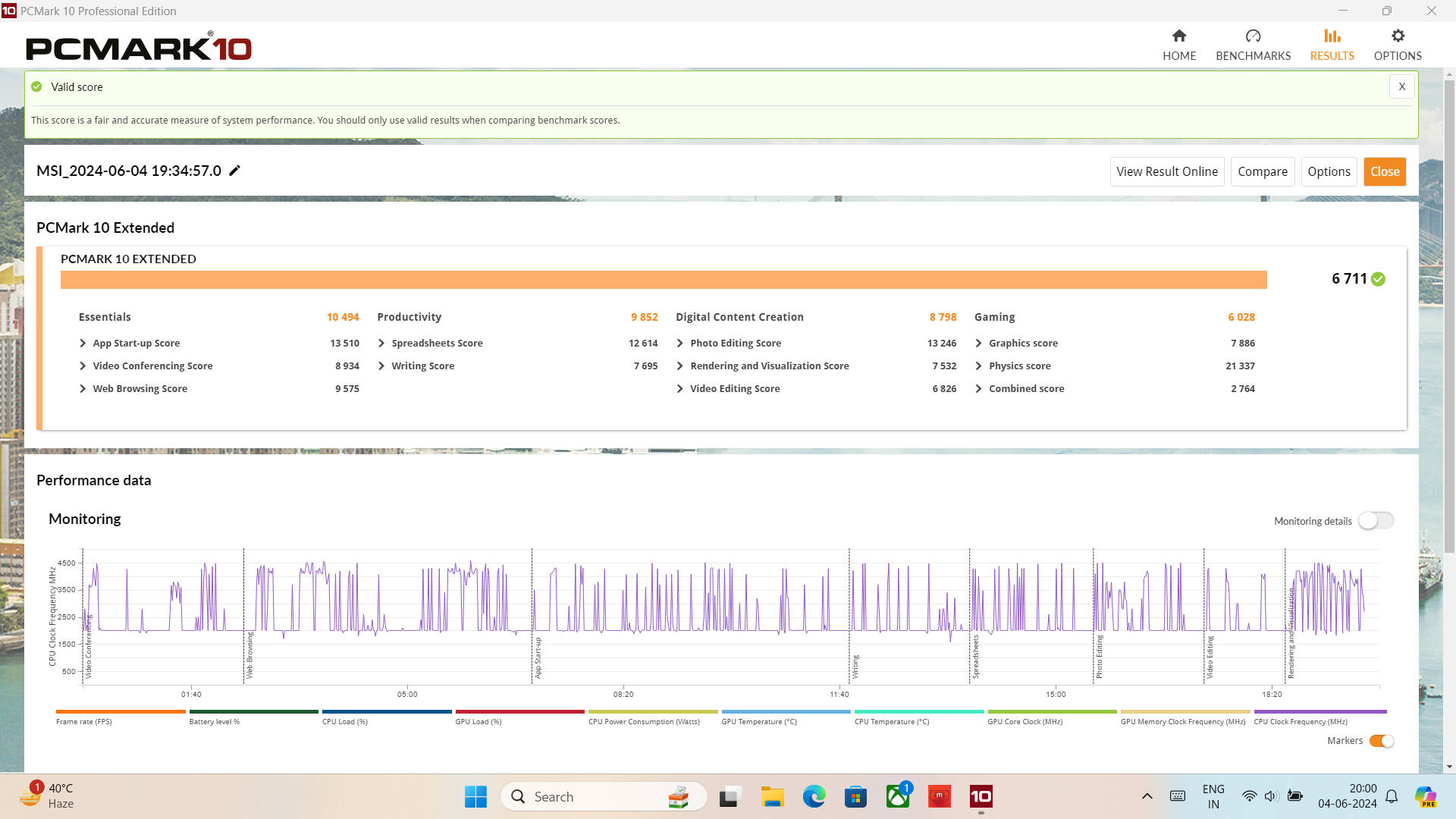
Task: Click the PCMark 10 logo
Action: point(139,47)
